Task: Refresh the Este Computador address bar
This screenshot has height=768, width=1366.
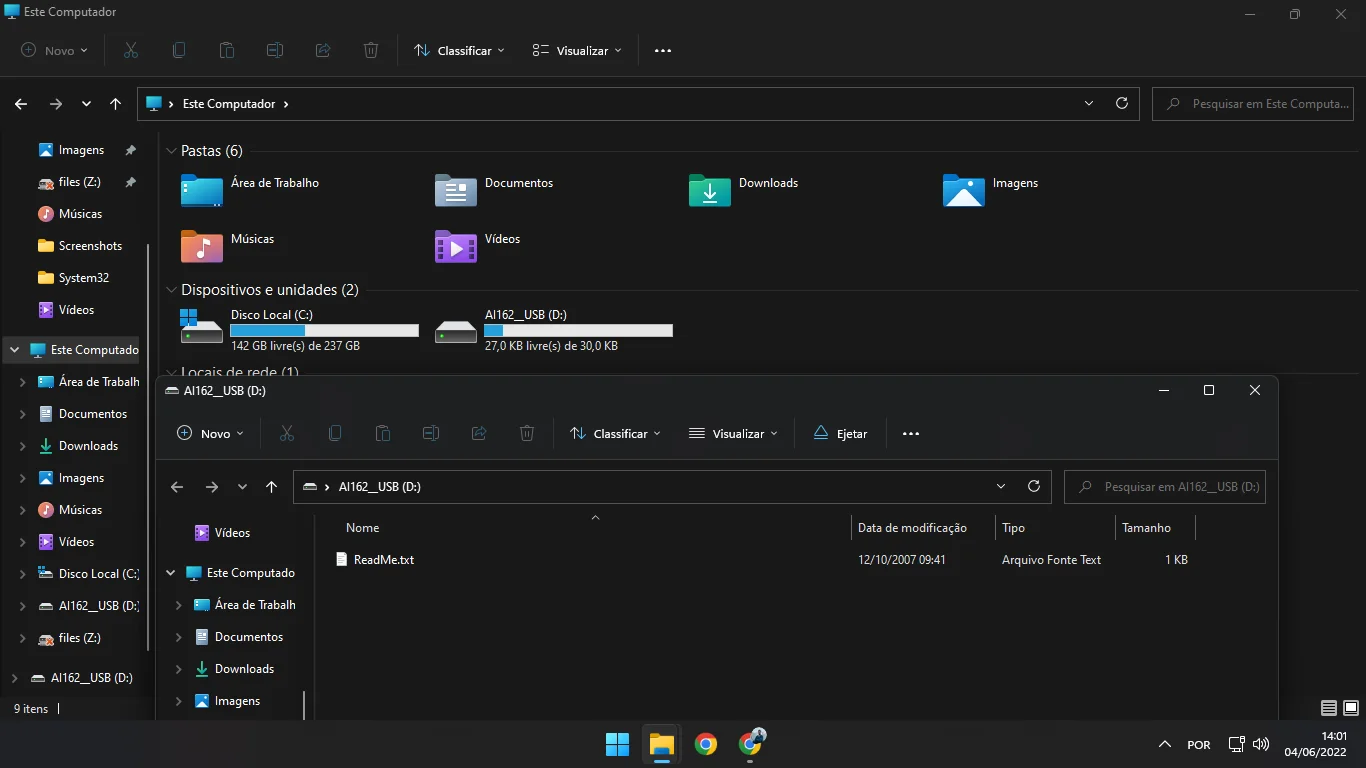Action: pos(1122,103)
